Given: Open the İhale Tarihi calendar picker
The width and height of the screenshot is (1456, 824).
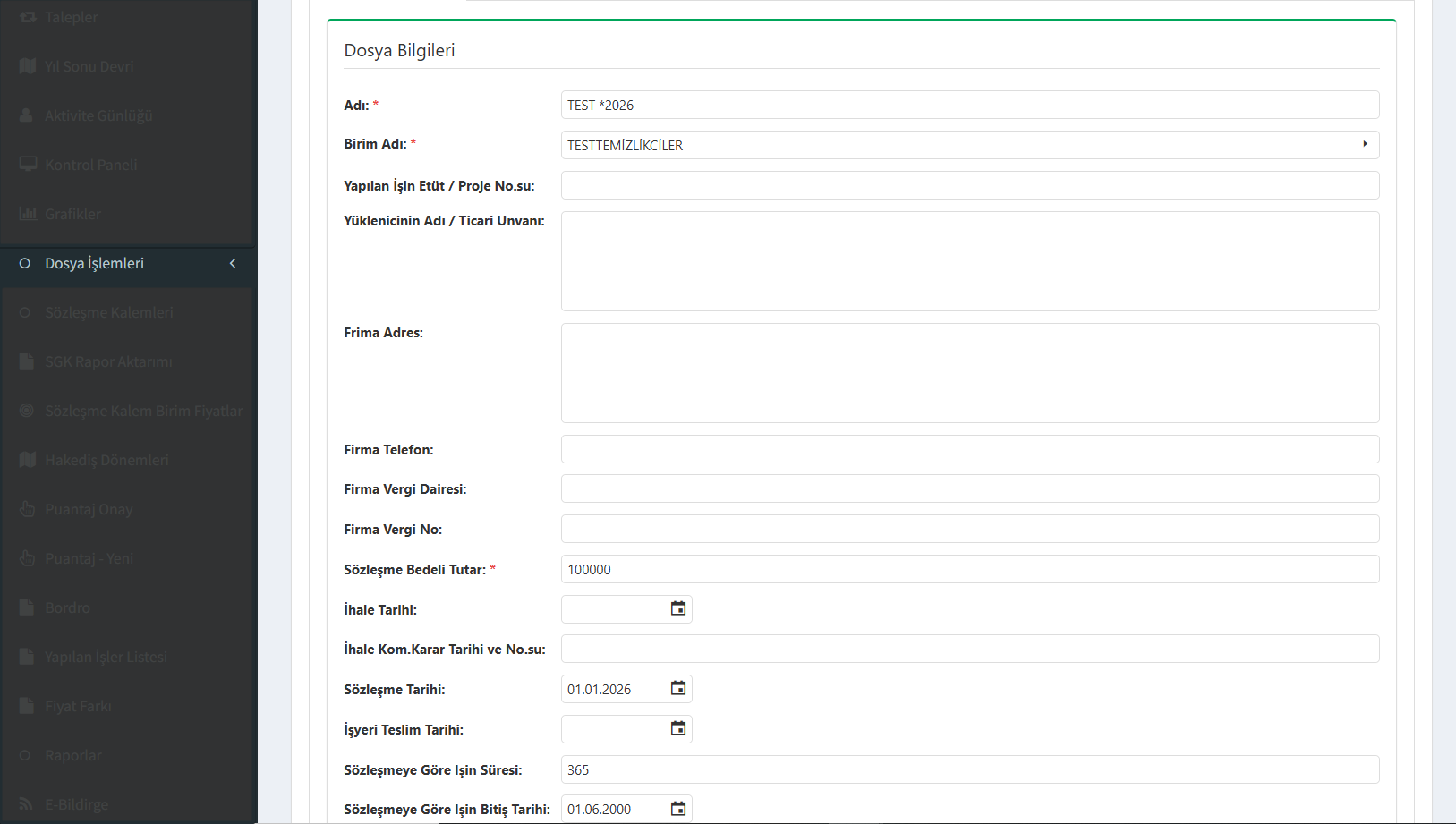Looking at the screenshot, I should coord(678,609).
